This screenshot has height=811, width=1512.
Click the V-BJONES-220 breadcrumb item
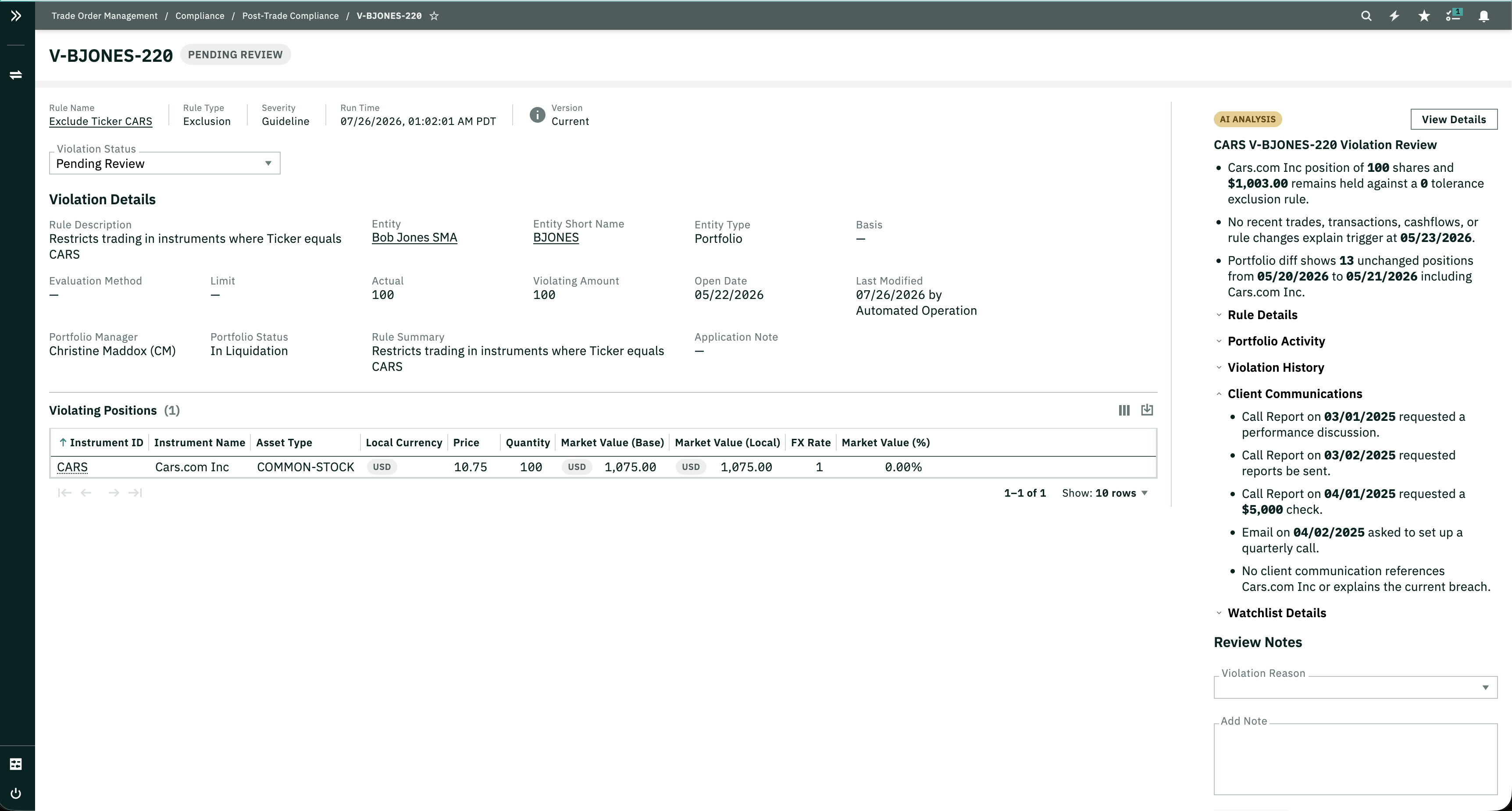pyautogui.click(x=389, y=16)
